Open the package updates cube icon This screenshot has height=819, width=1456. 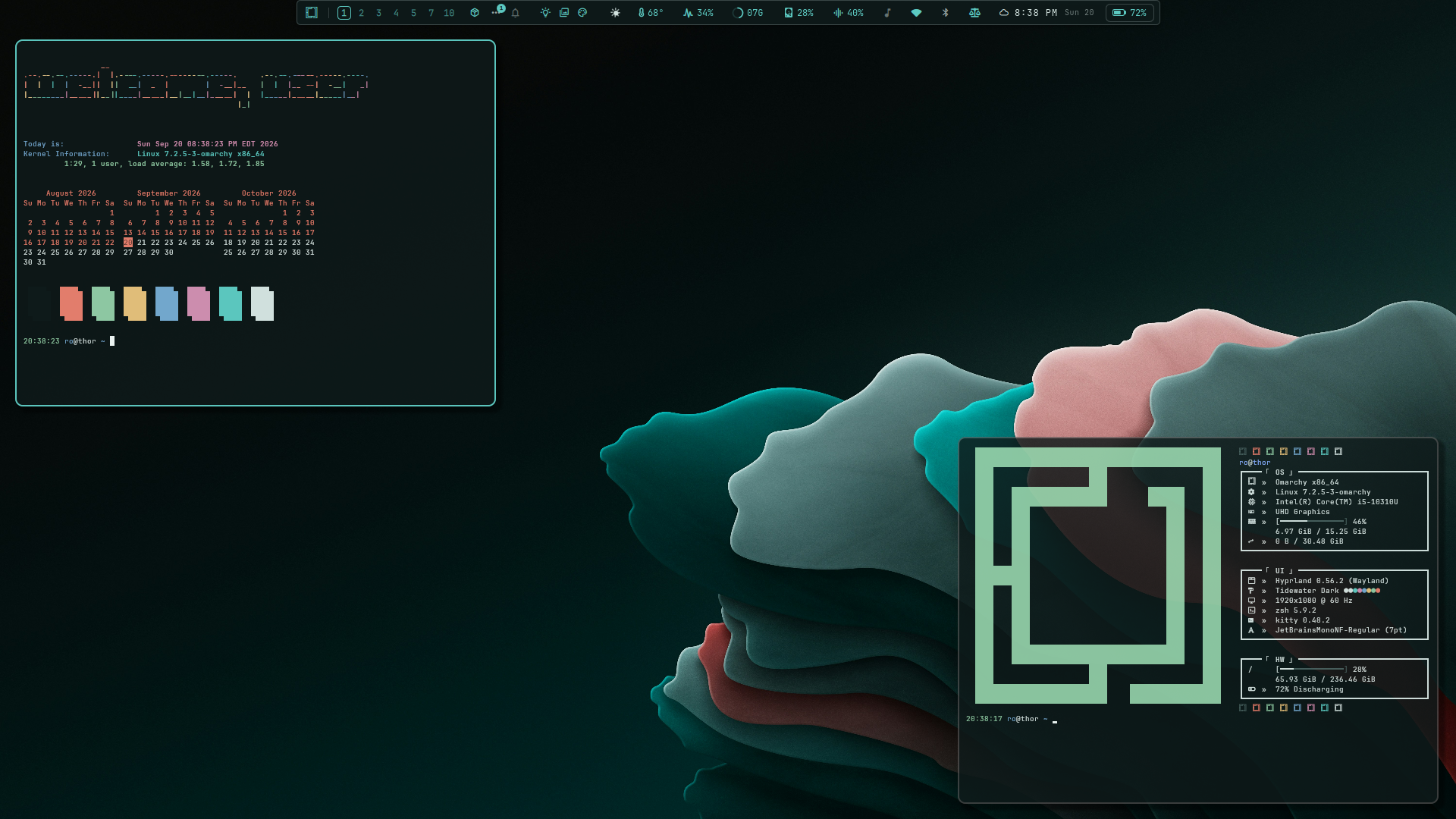click(475, 13)
